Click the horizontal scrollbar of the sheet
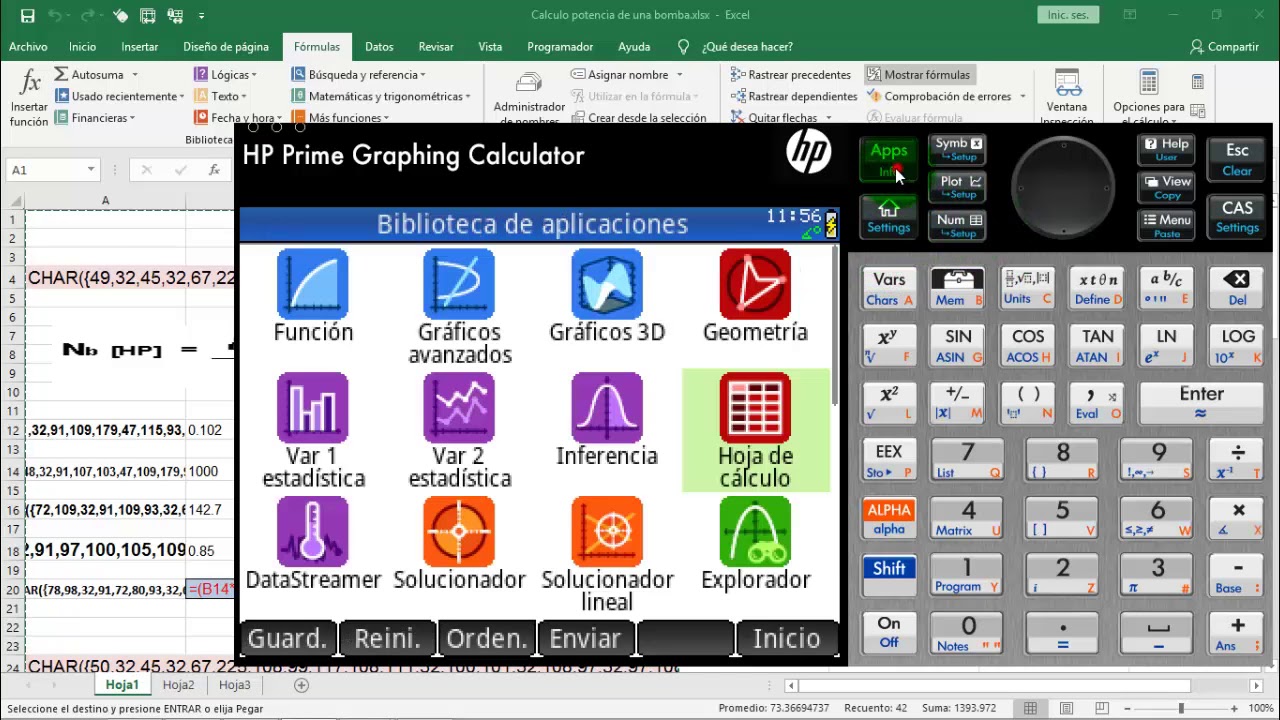The width and height of the screenshot is (1280, 720). click(995, 685)
